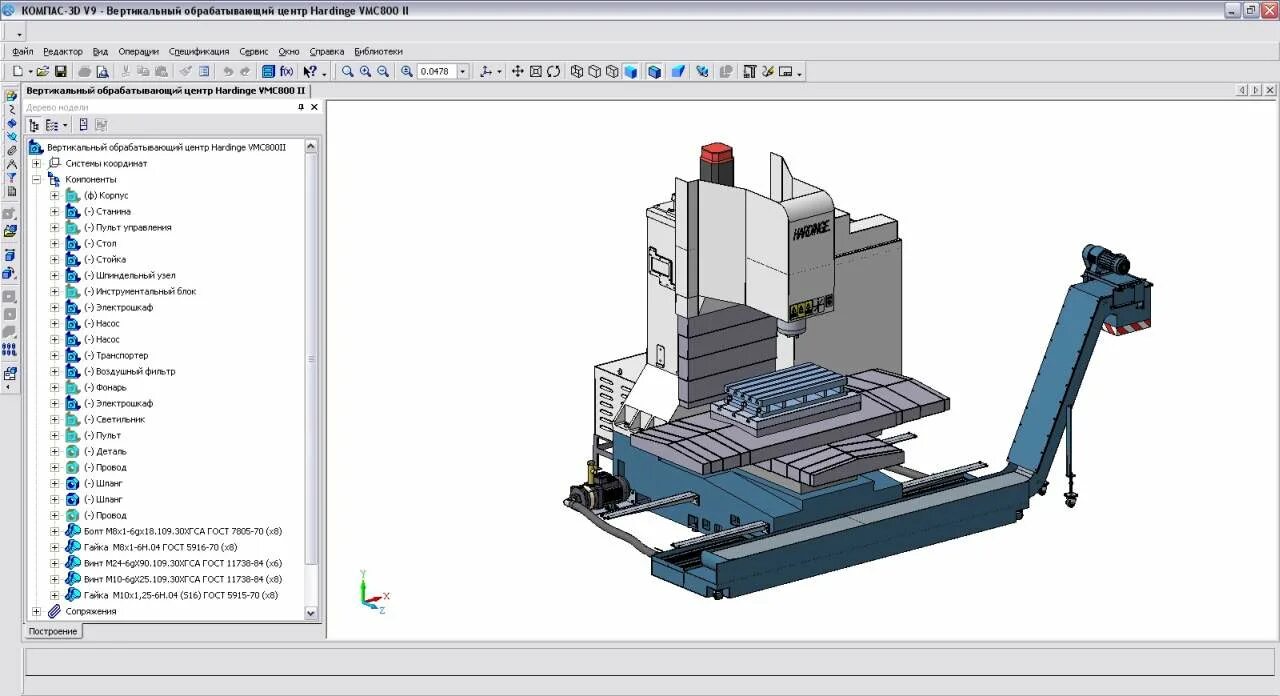Open the Library manager icon
1280x696 pixels.
268,71
